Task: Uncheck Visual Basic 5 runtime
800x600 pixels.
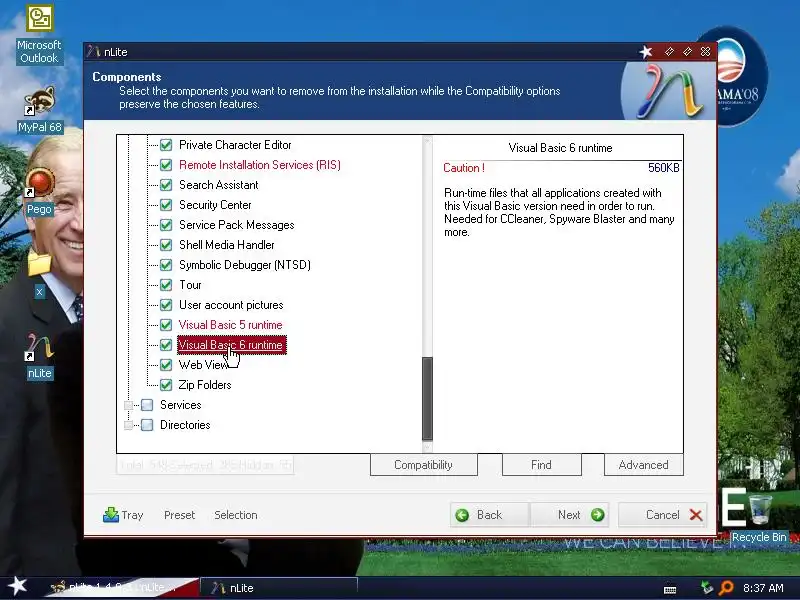Action: point(166,324)
